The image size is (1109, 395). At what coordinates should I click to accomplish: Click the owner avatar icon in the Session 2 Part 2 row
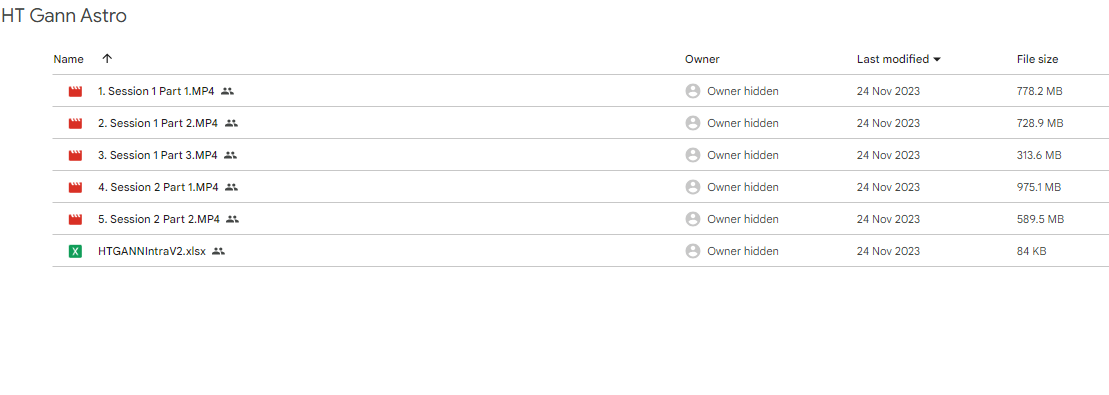click(x=693, y=219)
